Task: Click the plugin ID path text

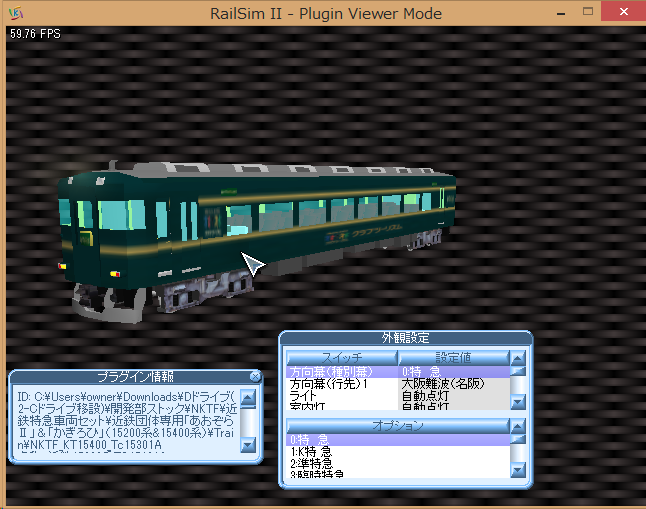Action: 126,420
